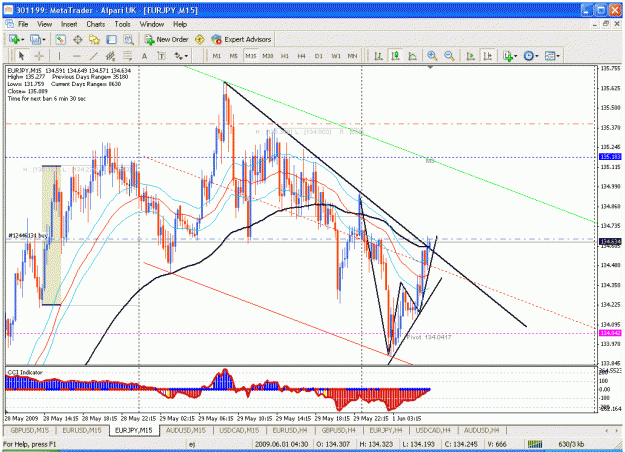
Task: Click the New Order plus-document icon
Action: (149, 39)
